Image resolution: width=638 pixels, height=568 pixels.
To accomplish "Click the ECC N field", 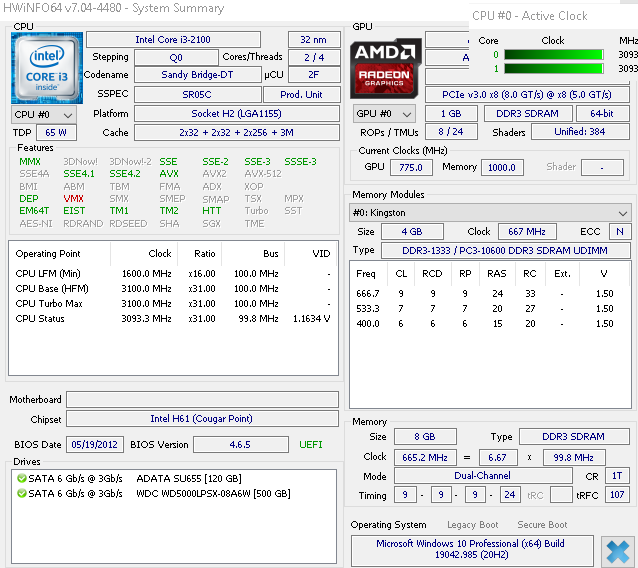I will (620, 232).
